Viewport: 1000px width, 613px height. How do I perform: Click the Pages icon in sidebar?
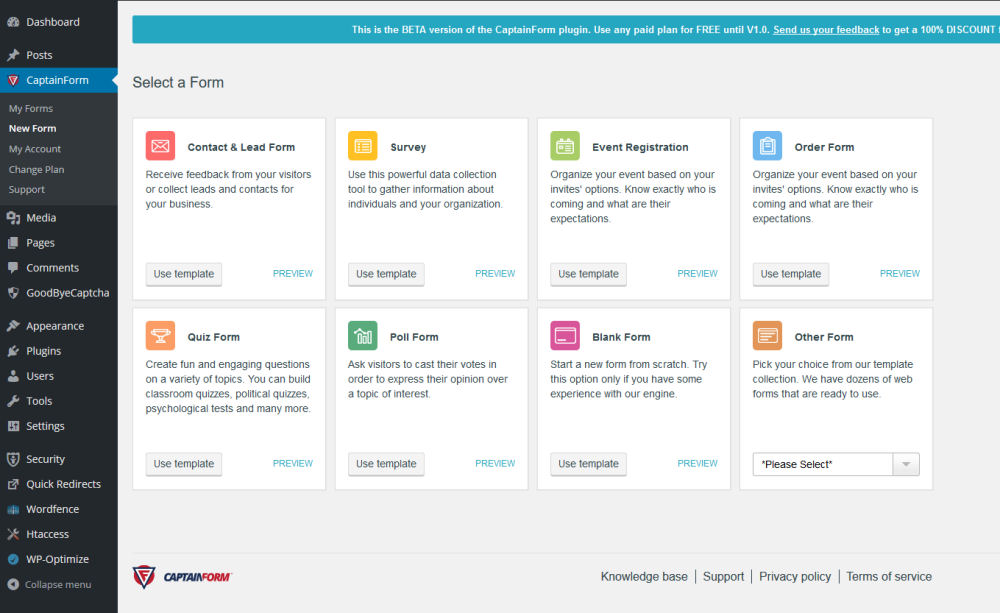tap(13, 242)
